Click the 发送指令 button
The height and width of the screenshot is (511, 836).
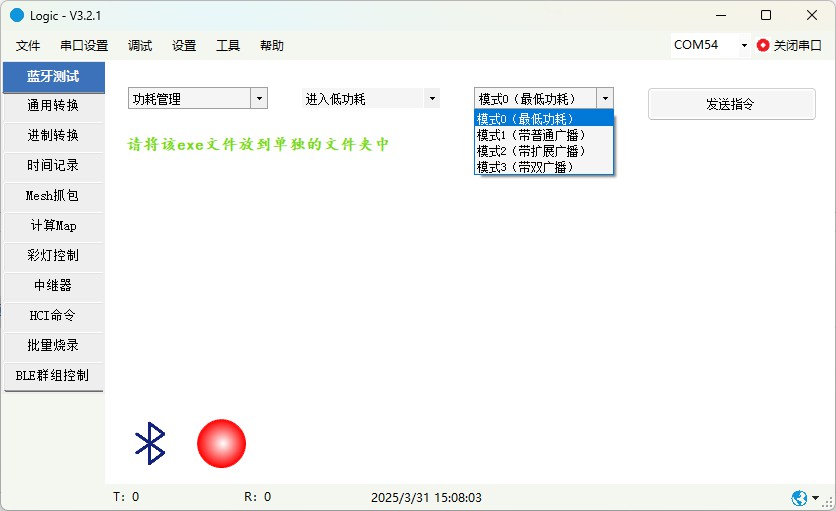point(732,104)
